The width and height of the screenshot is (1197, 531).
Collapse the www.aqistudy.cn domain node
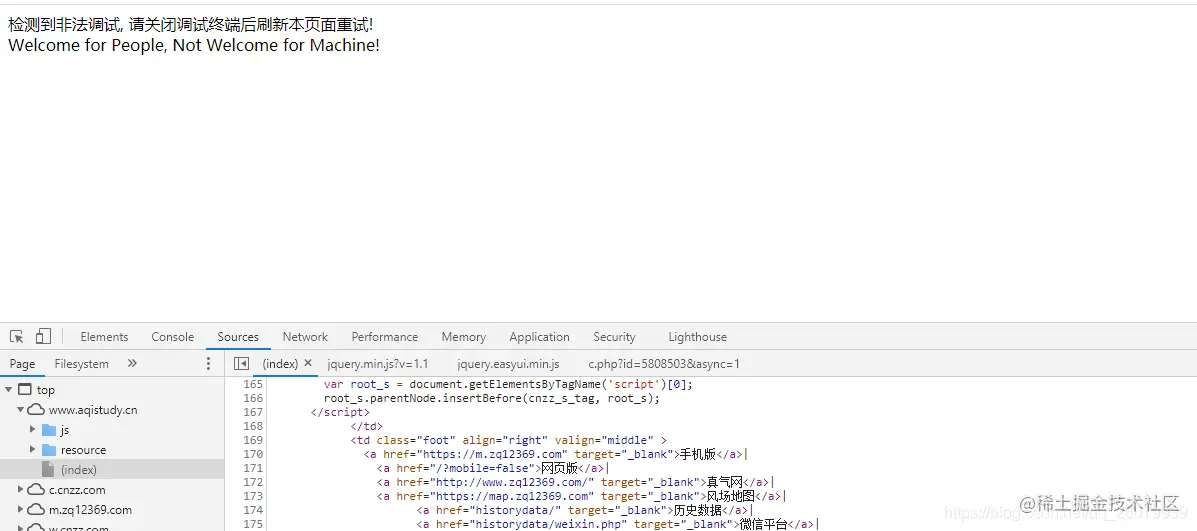pyautogui.click(x=21, y=410)
